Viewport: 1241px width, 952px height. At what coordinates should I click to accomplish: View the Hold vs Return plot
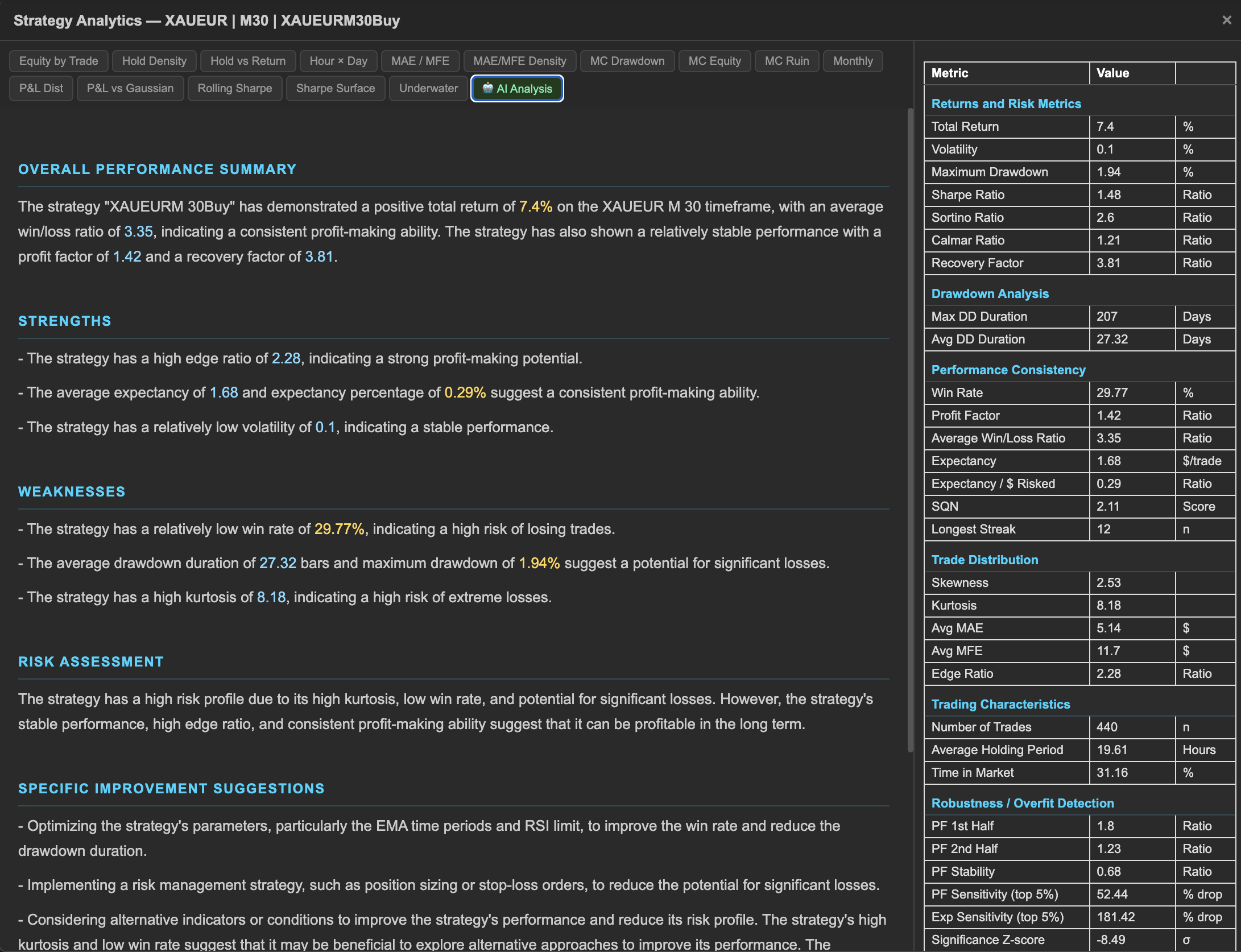247,61
